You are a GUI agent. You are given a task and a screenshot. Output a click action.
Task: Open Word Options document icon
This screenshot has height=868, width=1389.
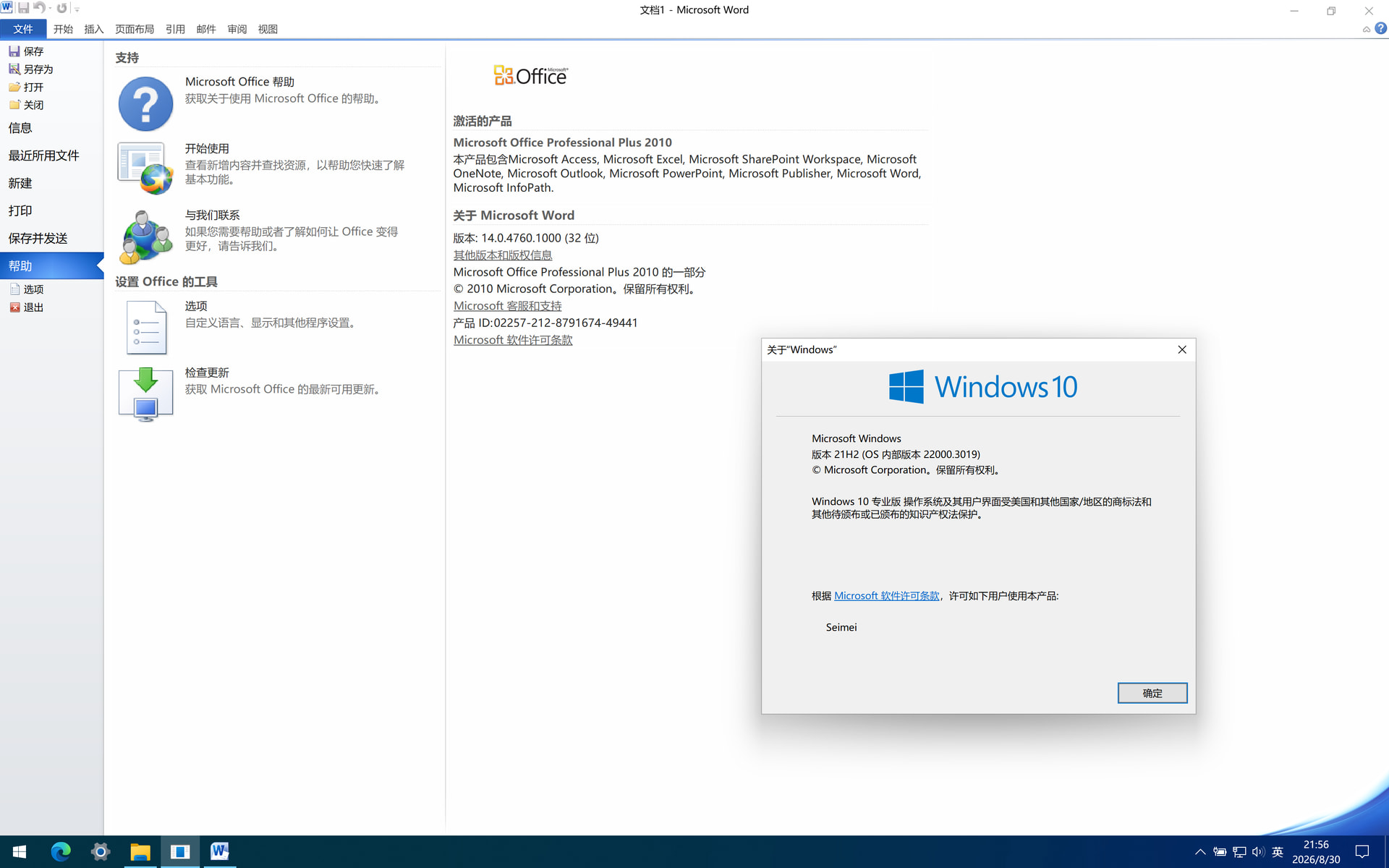pos(145,327)
